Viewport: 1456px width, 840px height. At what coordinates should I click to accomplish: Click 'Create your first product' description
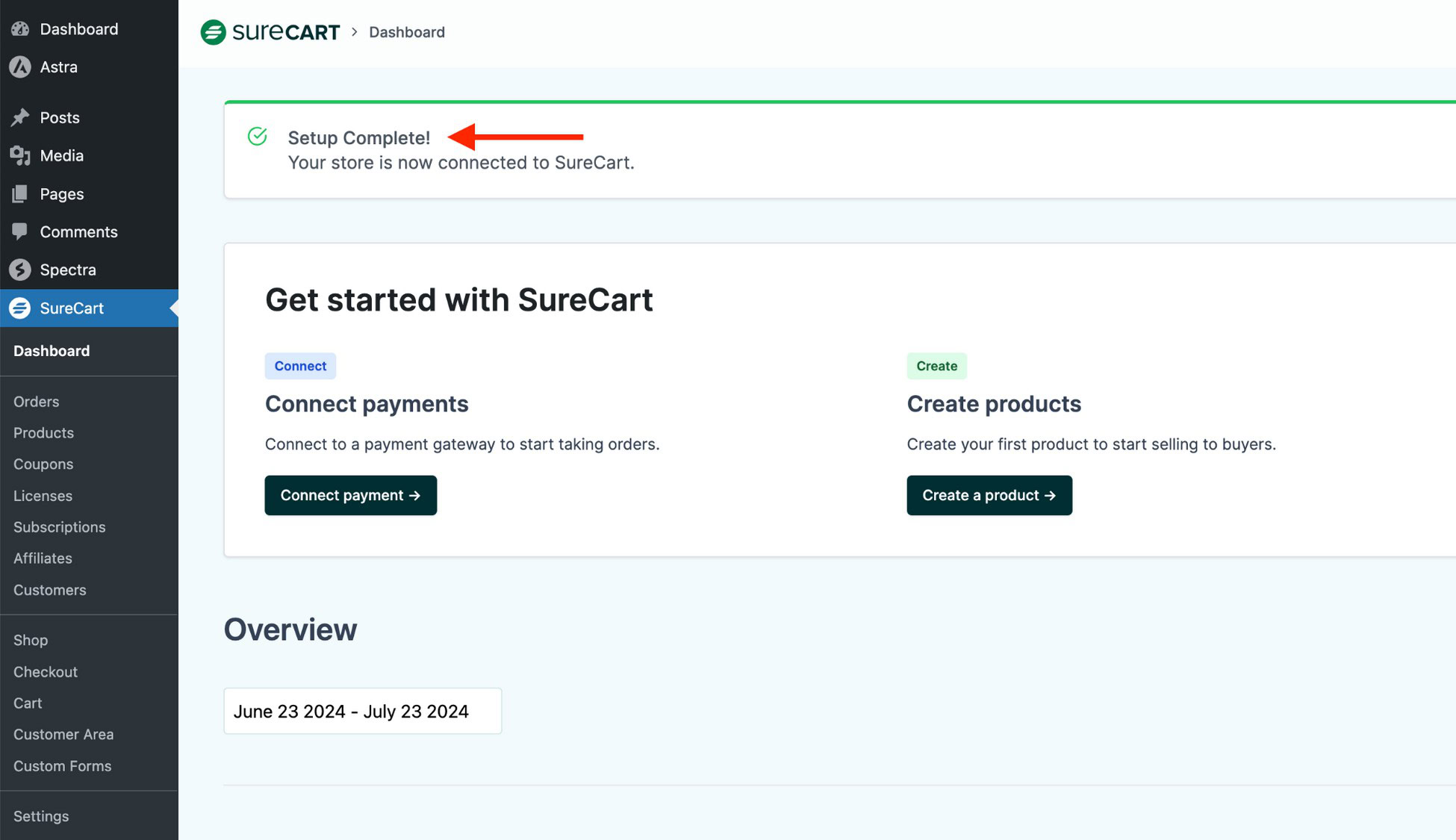[x=1092, y=444]
